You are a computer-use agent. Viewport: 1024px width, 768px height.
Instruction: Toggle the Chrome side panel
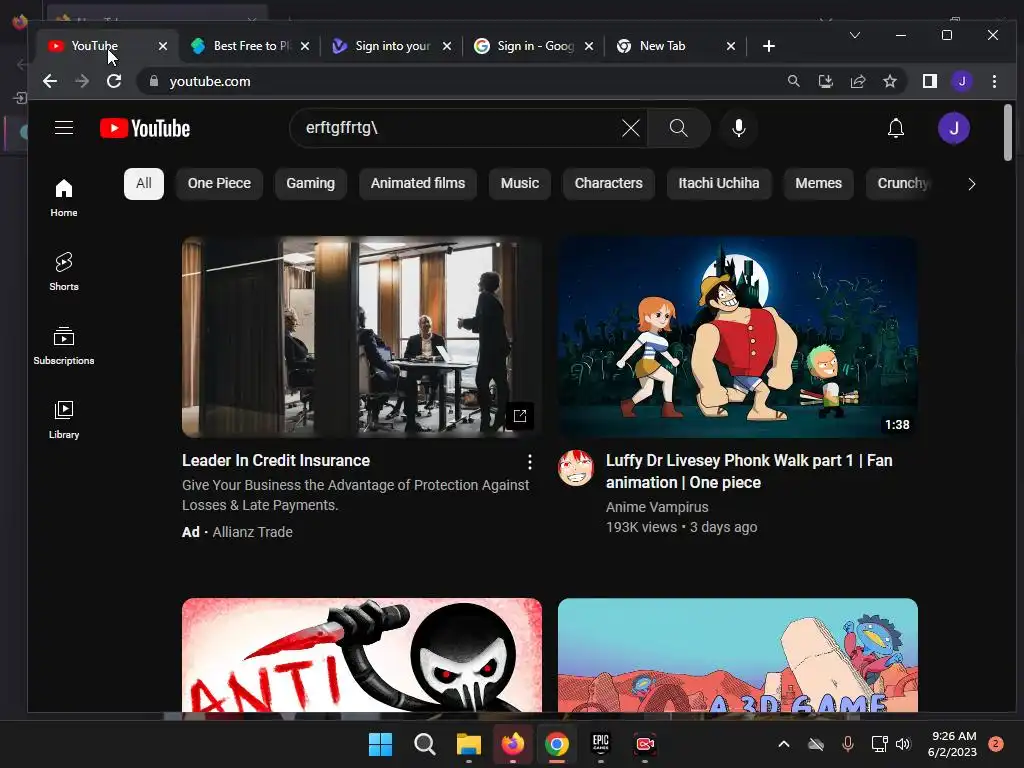[x=930, y=81]
